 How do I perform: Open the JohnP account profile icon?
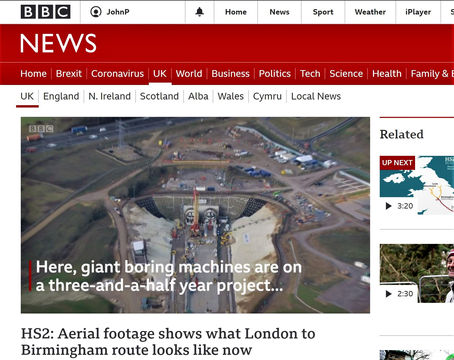[x=96, y=12]
